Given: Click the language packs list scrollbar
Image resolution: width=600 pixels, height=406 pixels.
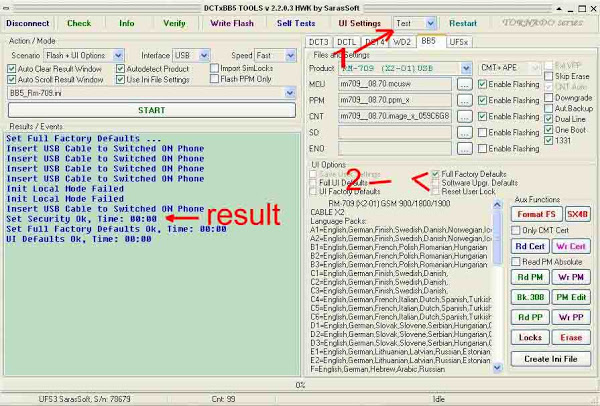Looking at the screenshot, I should [497, 286].
